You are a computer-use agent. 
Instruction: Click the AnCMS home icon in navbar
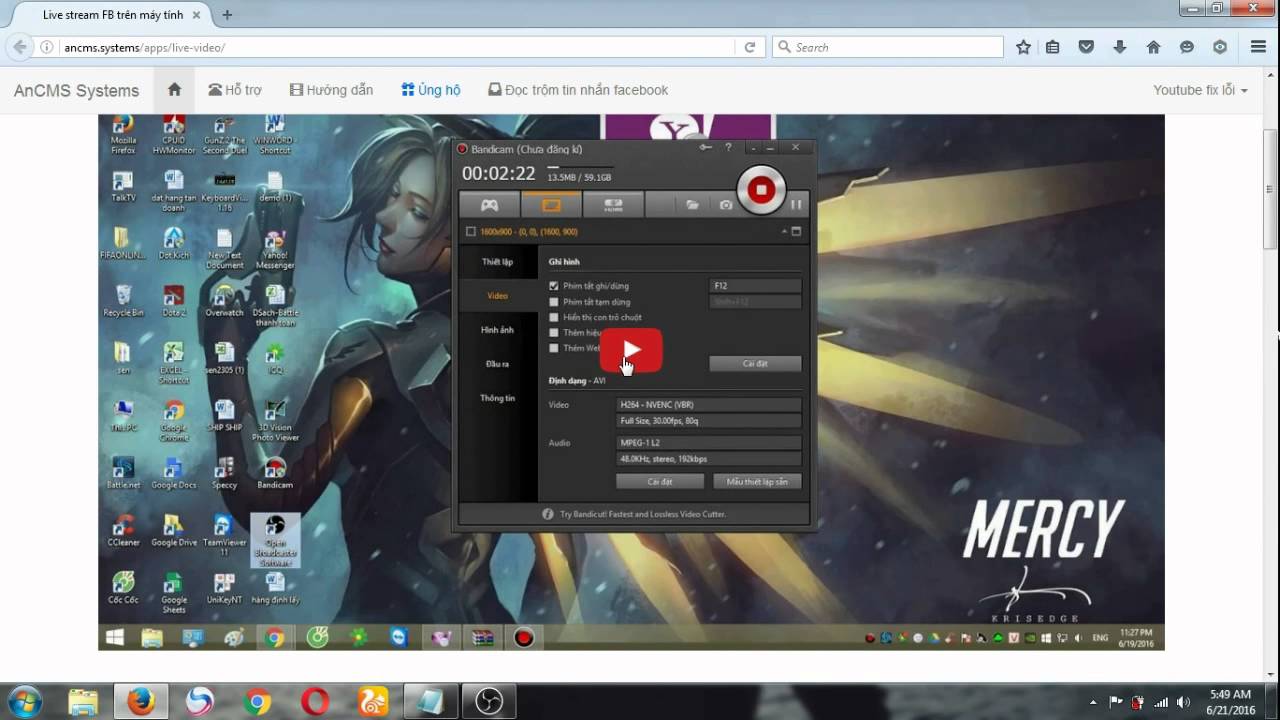pos(174,89)
